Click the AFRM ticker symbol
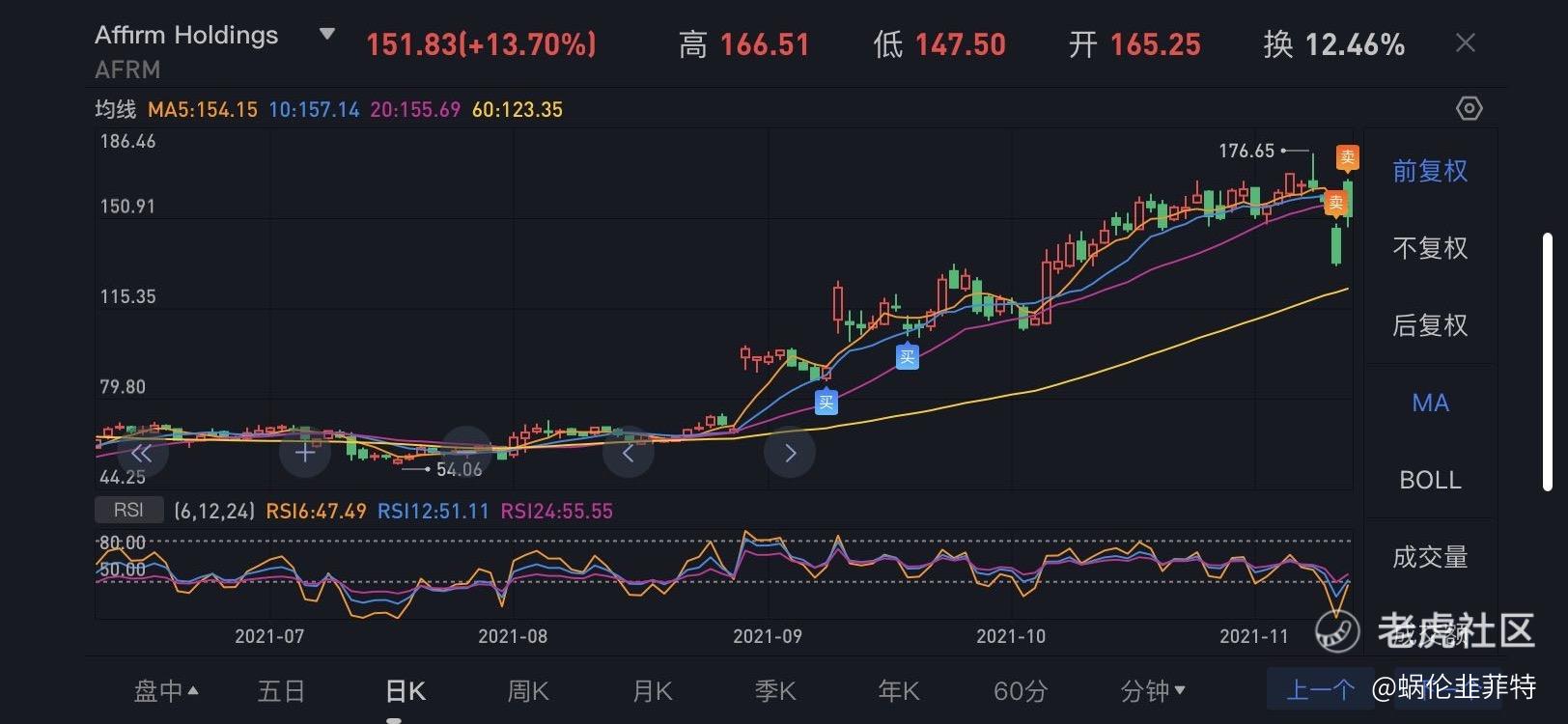This screenshot has width=1568, height=724. pos(127,70)
